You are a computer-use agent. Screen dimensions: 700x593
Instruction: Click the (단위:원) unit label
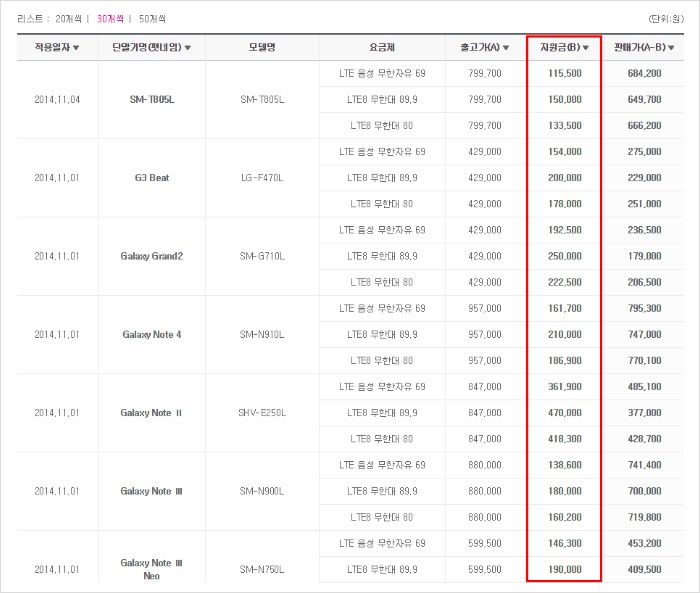666,19
